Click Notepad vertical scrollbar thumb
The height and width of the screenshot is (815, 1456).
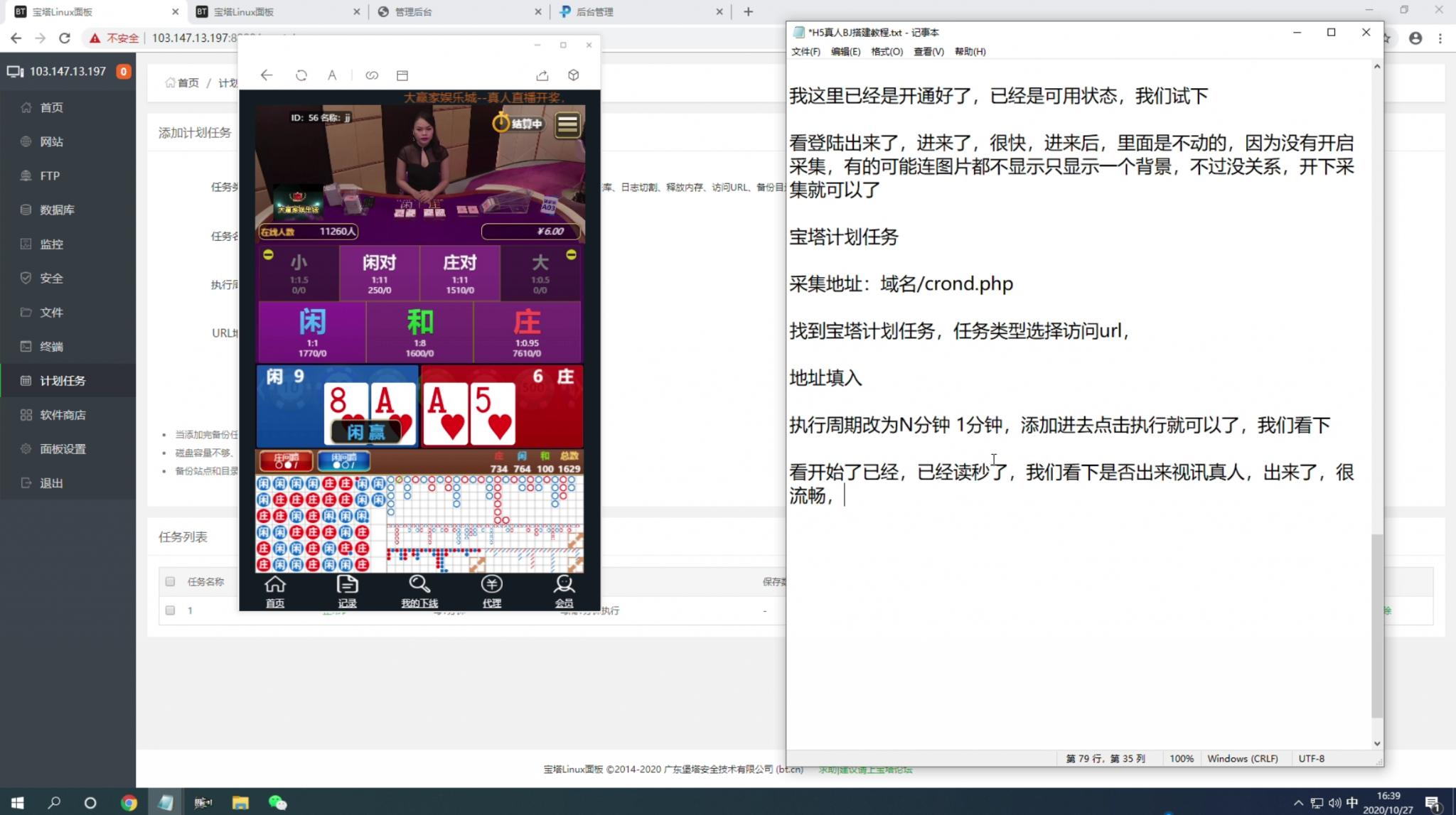1376,625
